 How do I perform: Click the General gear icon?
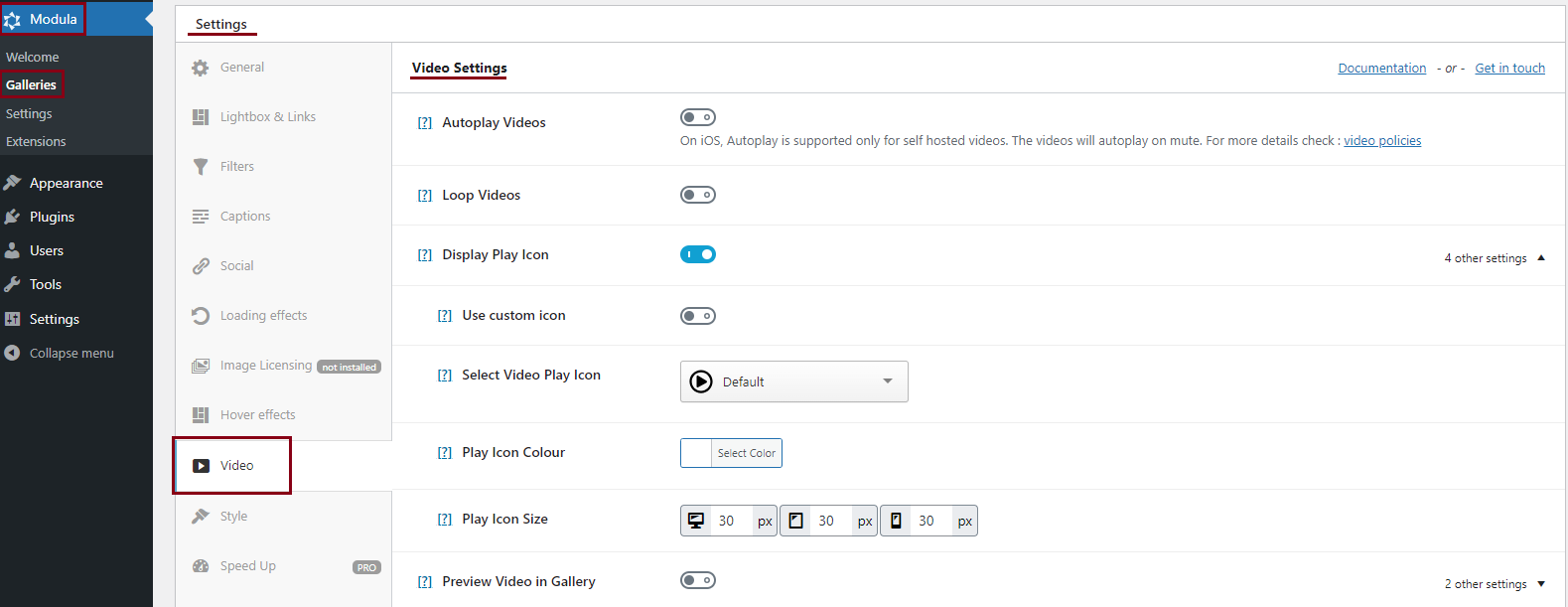coord(201,68)
